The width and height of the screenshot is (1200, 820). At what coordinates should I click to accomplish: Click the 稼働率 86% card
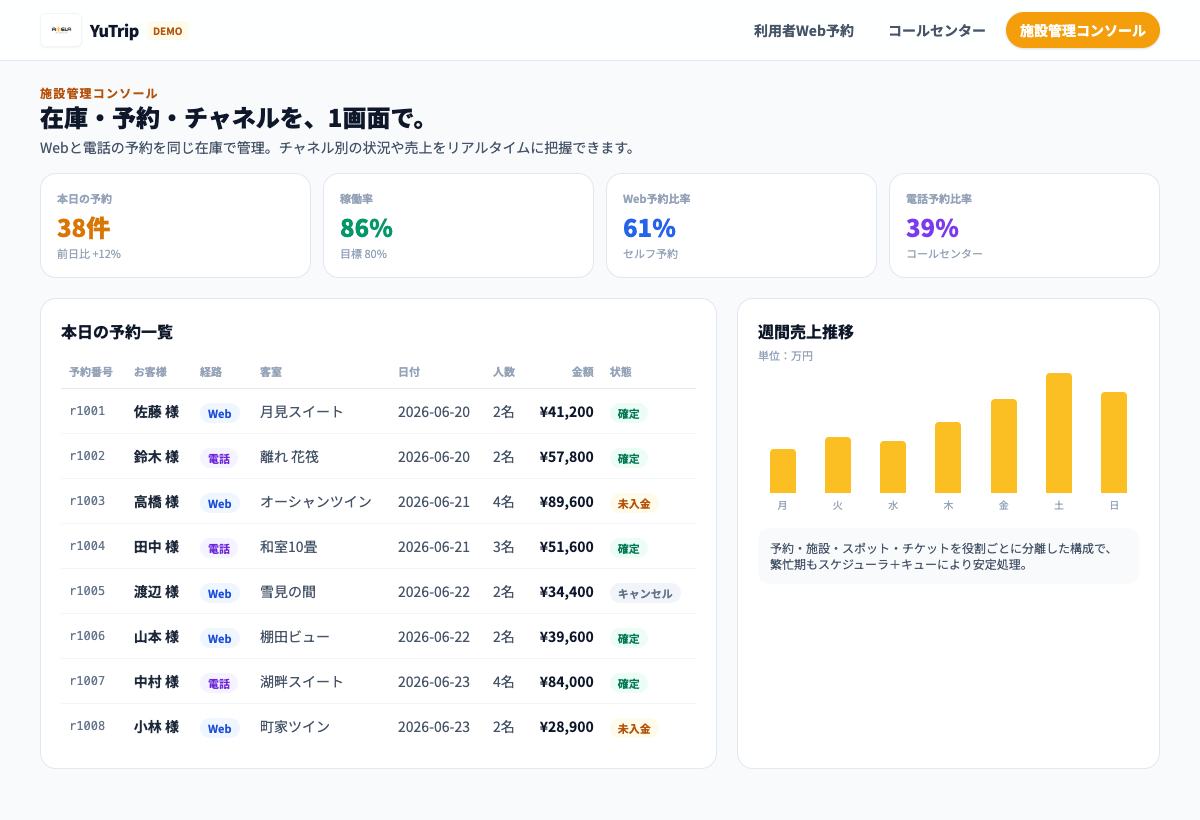tap(458, 226)
